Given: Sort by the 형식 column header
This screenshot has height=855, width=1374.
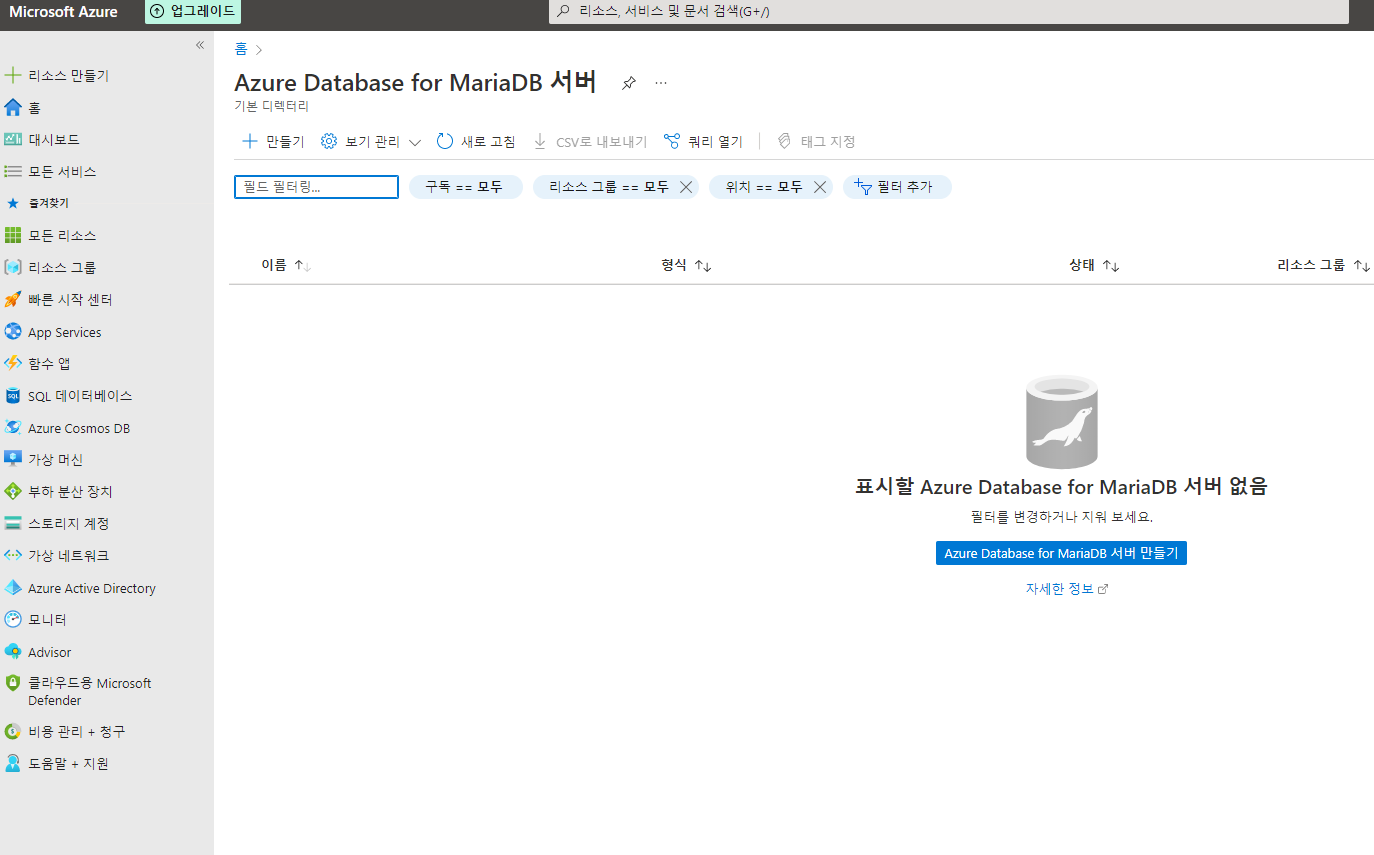Looking at the screenshot, I should coord(686,265).
